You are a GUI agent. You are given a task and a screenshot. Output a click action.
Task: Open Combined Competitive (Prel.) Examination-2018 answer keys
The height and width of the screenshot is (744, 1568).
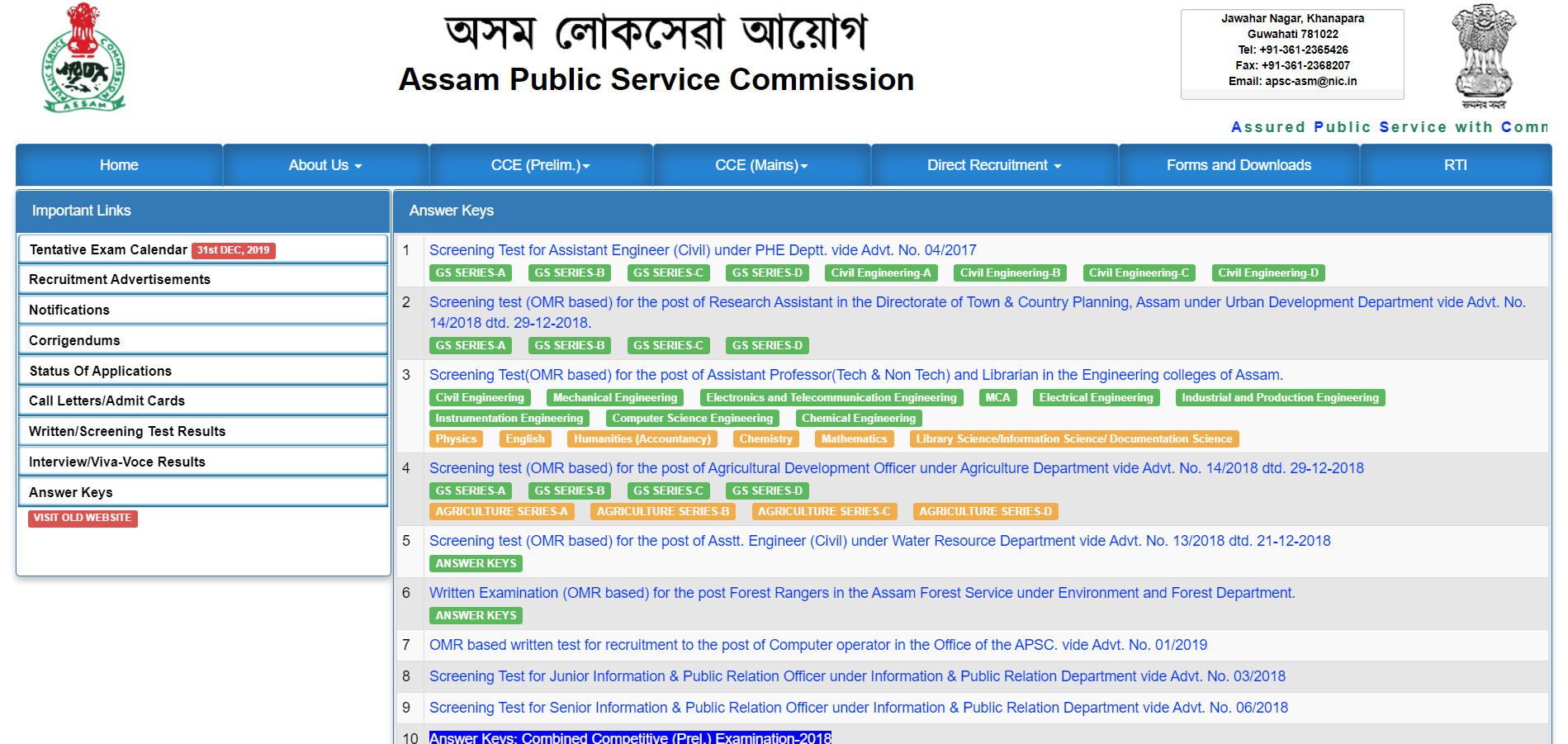[x=630, y=737]
